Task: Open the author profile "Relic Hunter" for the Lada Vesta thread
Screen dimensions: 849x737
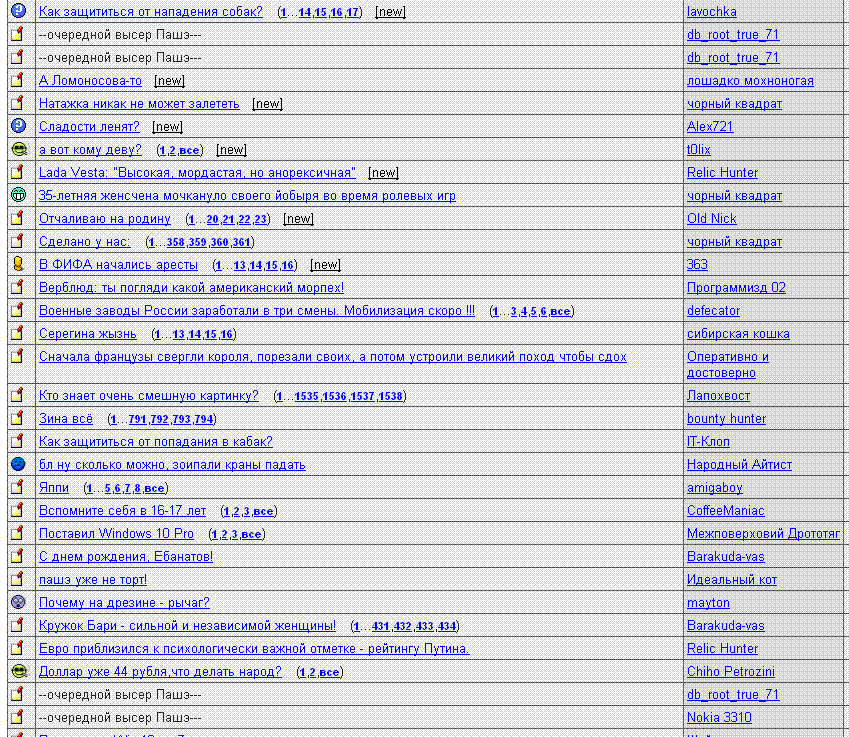Action: point(722,173)
